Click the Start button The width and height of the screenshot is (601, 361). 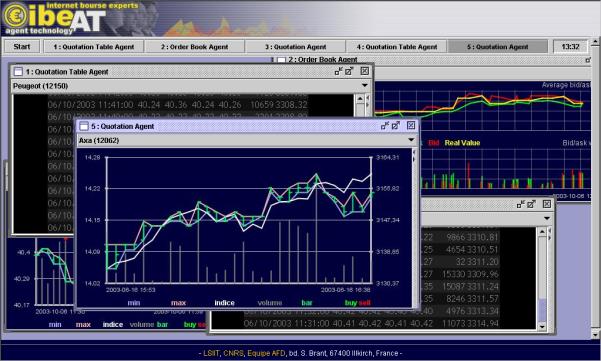22,47
